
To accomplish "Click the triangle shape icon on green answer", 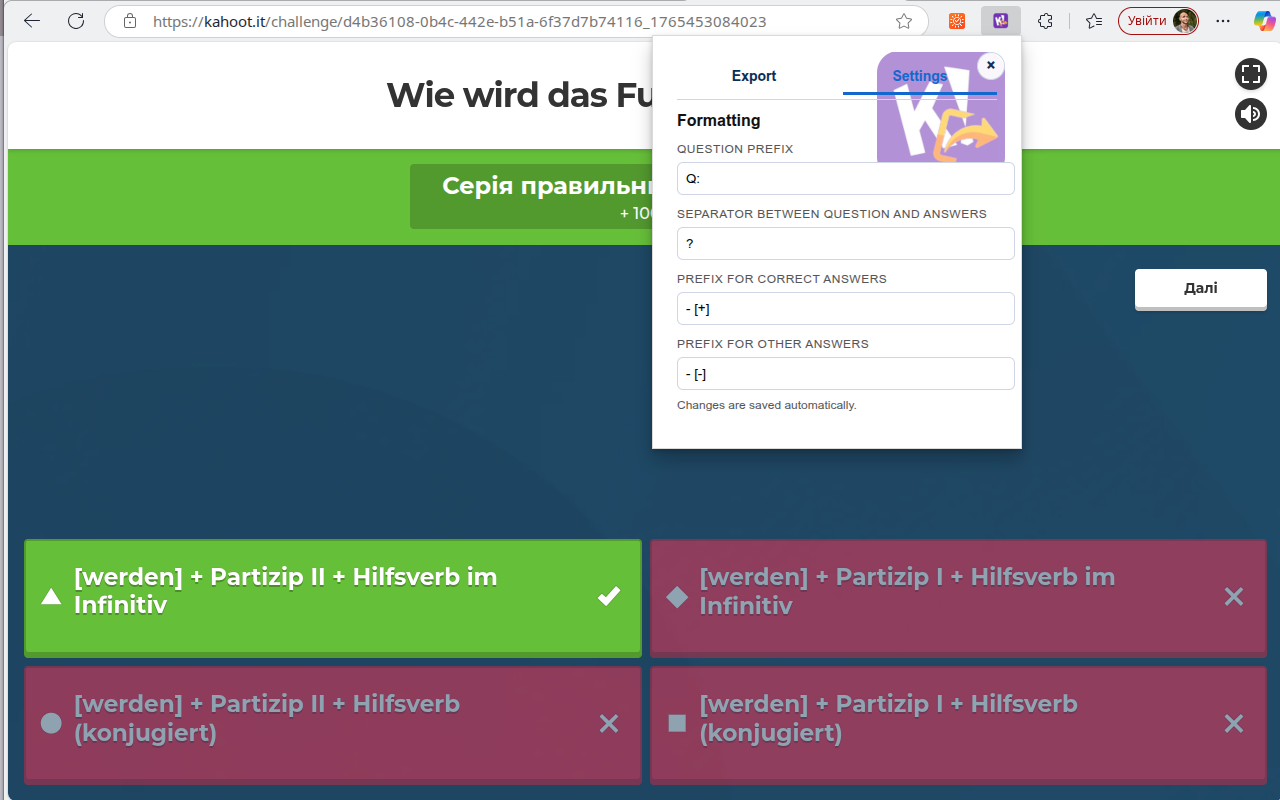I will click(51, 597).
